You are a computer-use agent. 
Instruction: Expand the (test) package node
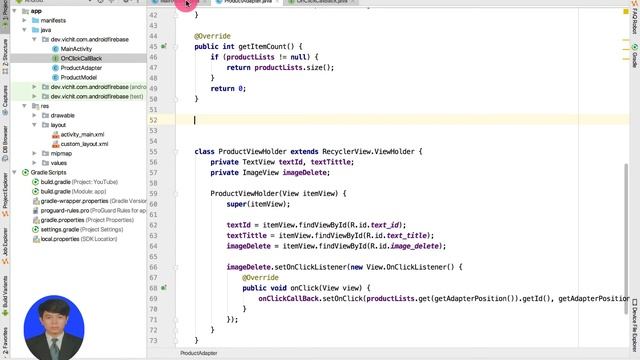click(x=34, y=96)
